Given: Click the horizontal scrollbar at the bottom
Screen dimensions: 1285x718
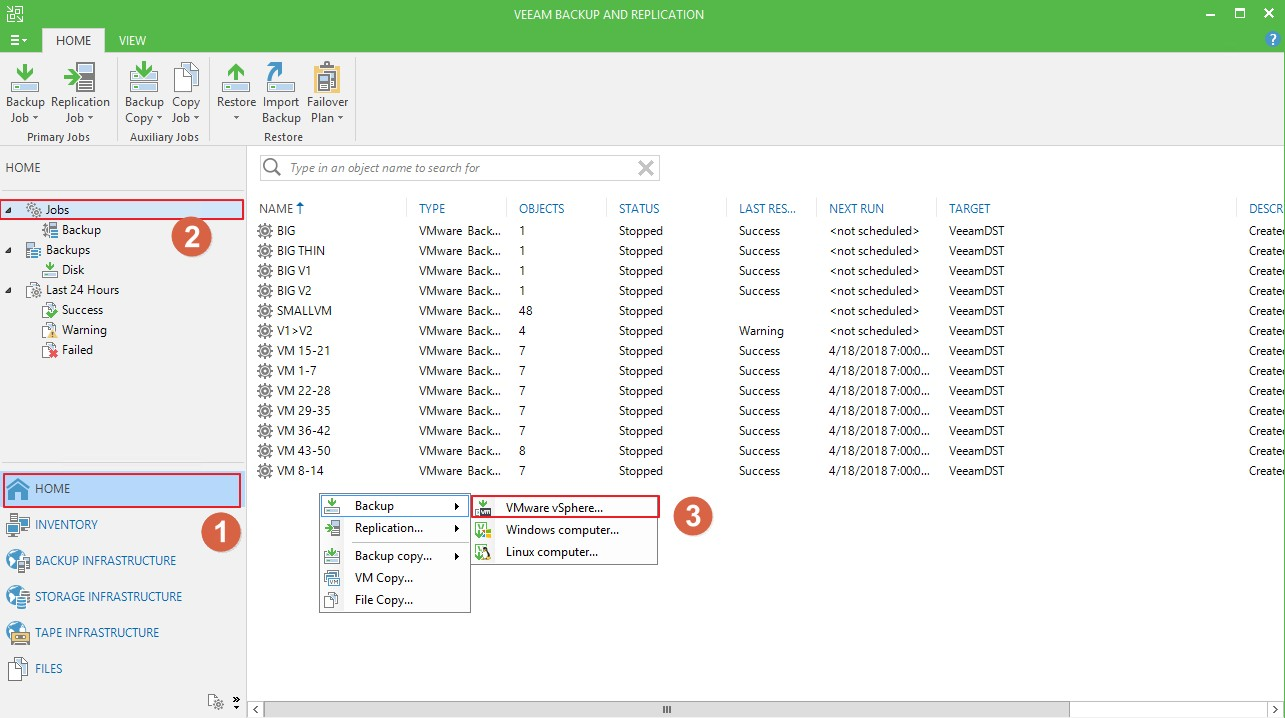Looking at the screenshot, I should coord(666,709).
